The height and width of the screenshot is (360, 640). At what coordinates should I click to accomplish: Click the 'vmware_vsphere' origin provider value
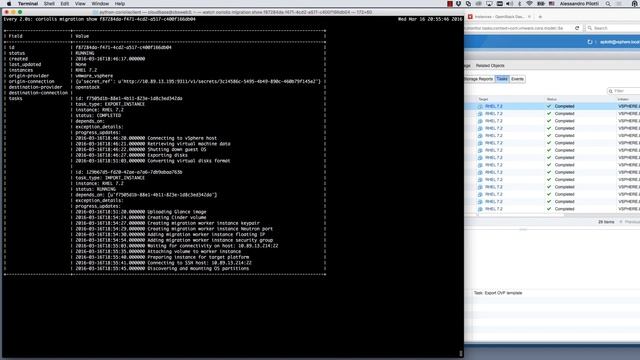click(x=94, y=76)
